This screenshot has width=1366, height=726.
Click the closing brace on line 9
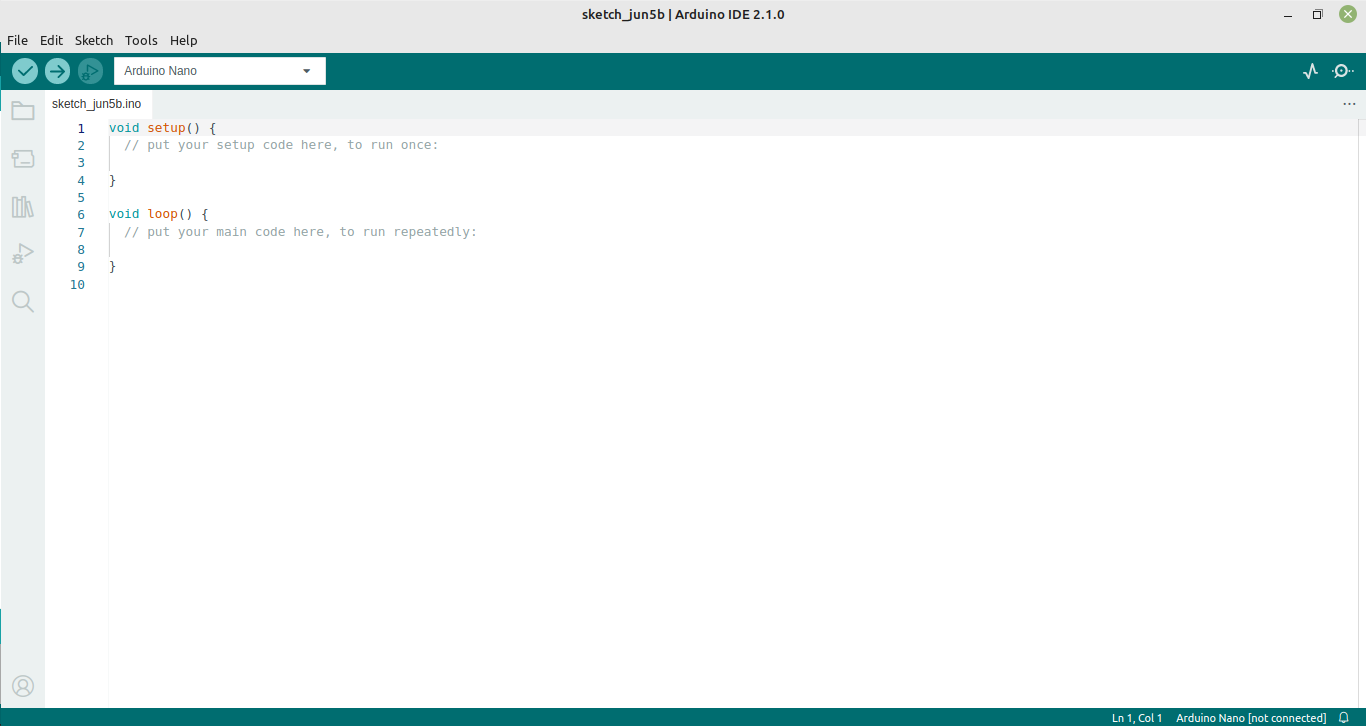click(113, 267)
